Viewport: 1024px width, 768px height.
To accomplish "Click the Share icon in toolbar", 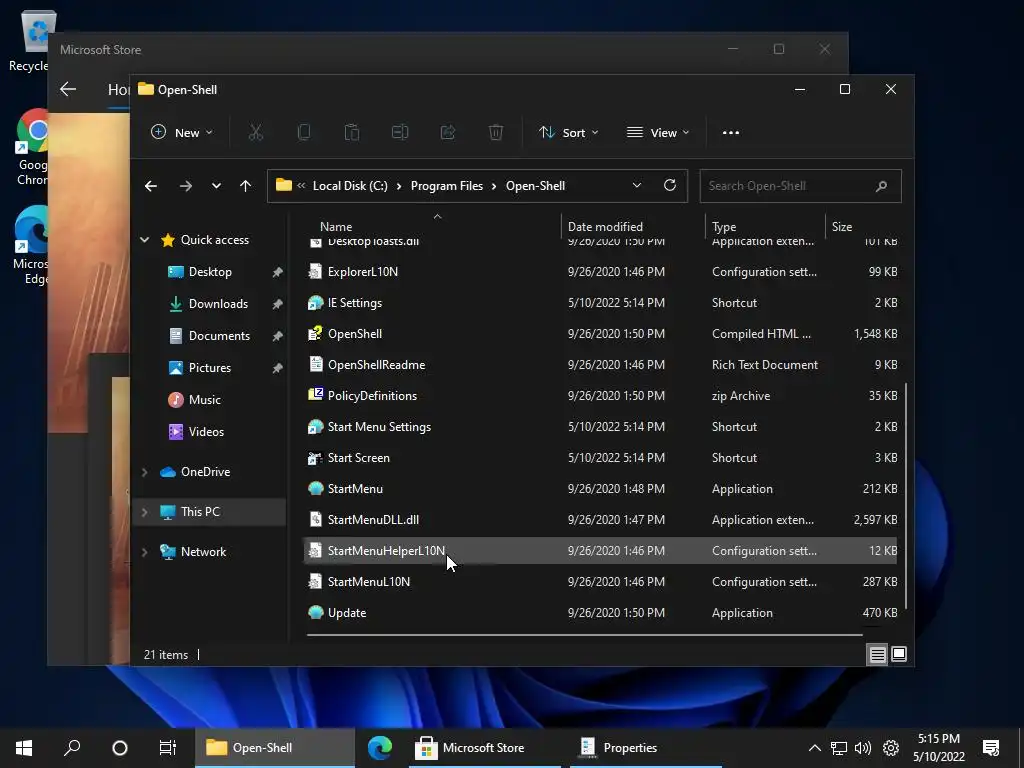I will pos(448,133).
